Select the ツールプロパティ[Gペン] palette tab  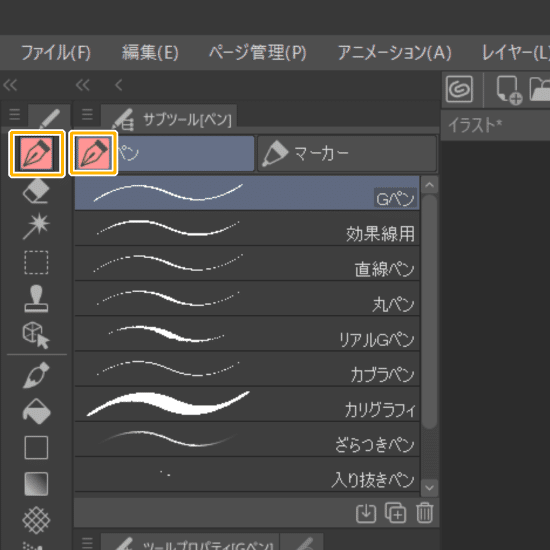pos(190,543)
